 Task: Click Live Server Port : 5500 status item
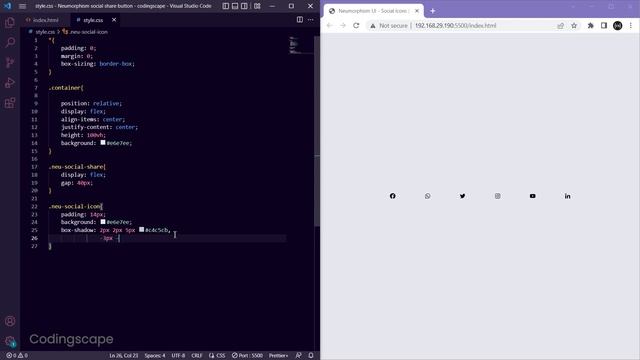pyautogui.click(x=247, y=356)
